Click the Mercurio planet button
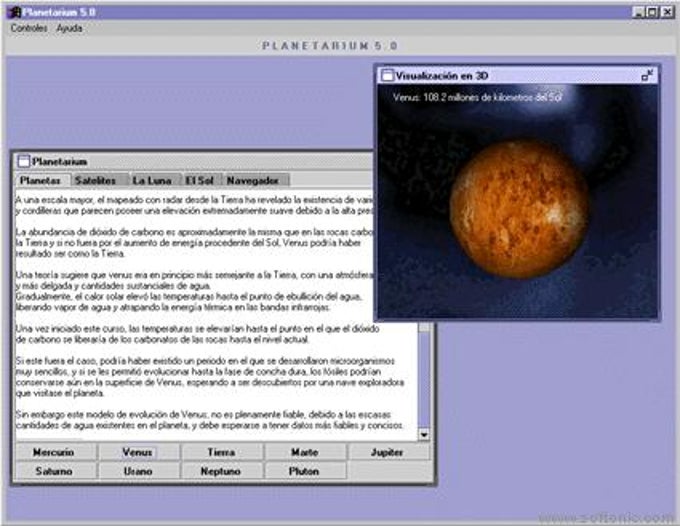Image resolution: width=680 pixels, height=526 pixels. [54, 452]
